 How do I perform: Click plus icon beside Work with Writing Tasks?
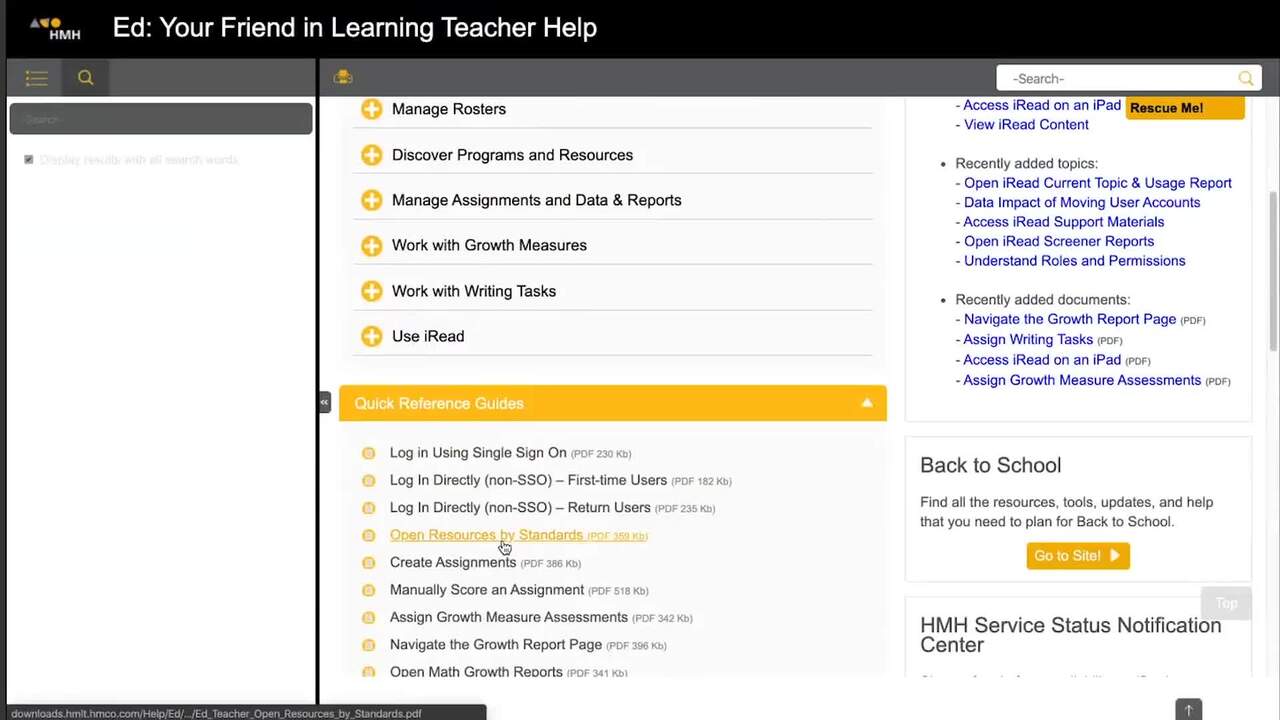point(372,291)
